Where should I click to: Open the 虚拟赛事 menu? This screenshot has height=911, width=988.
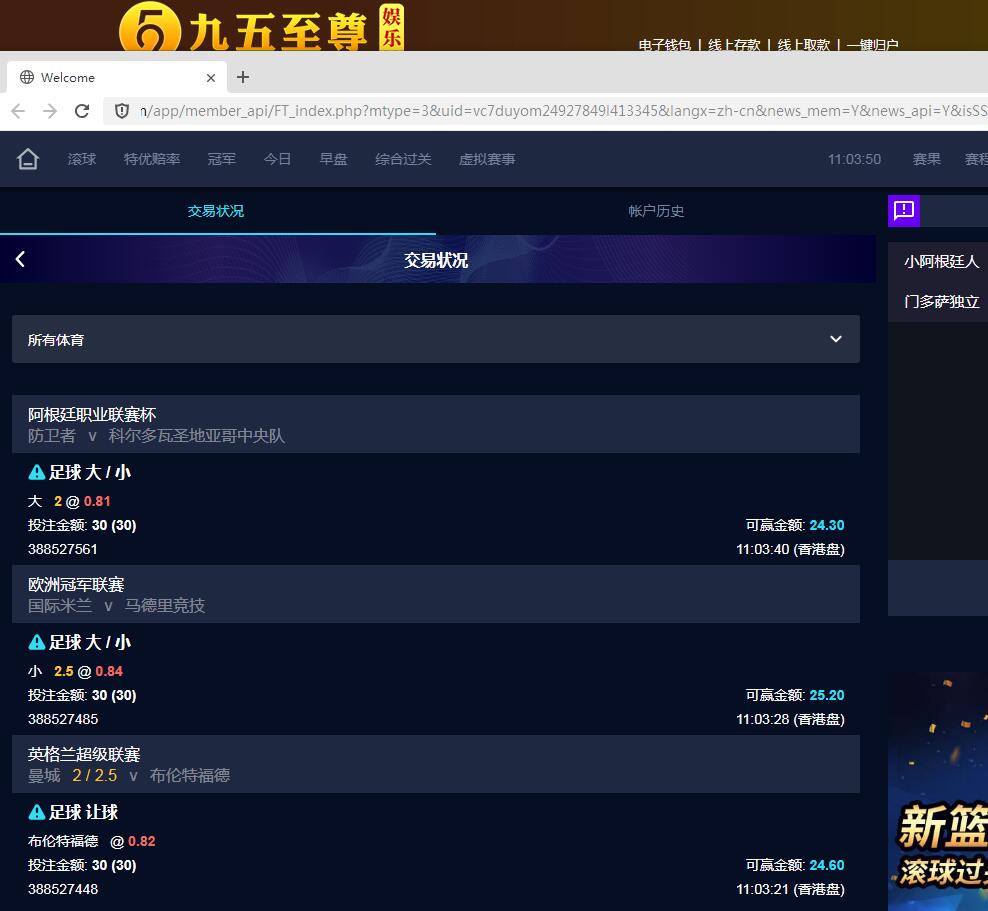pyautogui.click(x=487, y=159)
